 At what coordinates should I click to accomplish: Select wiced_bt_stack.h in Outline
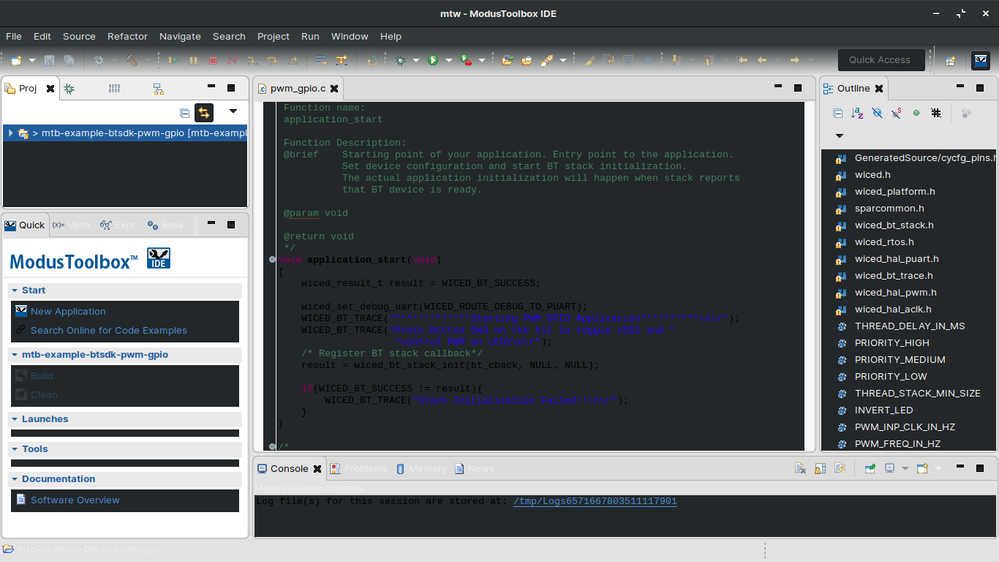894,225
